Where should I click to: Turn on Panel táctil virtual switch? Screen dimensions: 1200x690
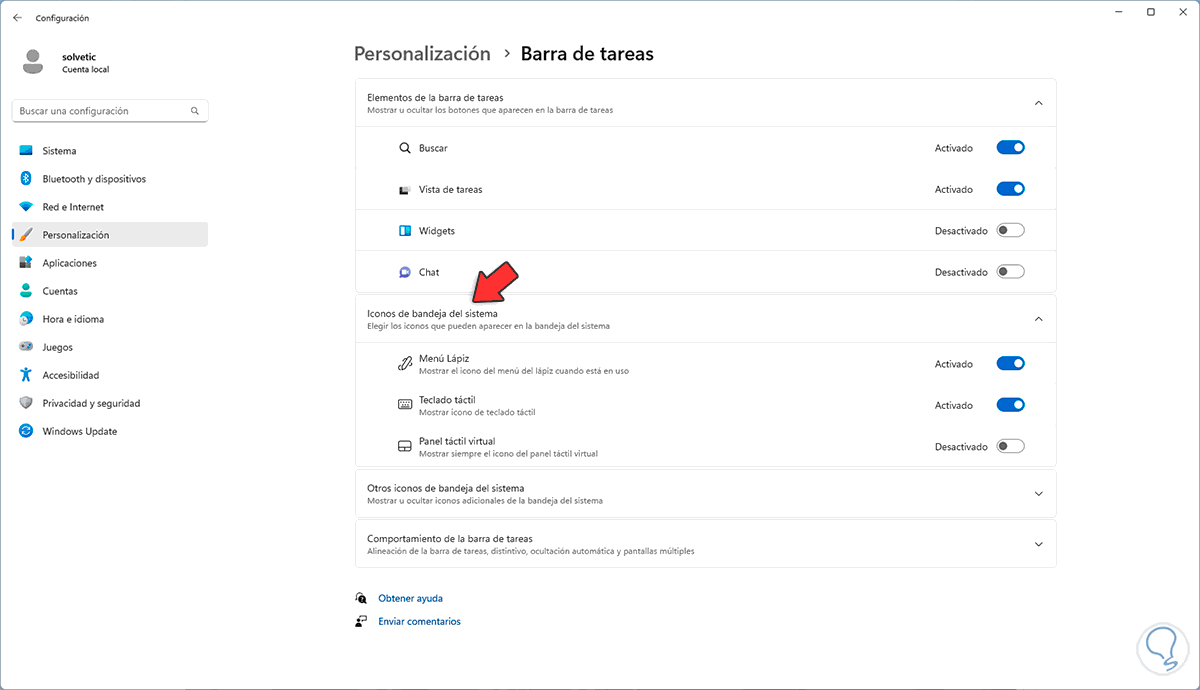coord(1010,447)
